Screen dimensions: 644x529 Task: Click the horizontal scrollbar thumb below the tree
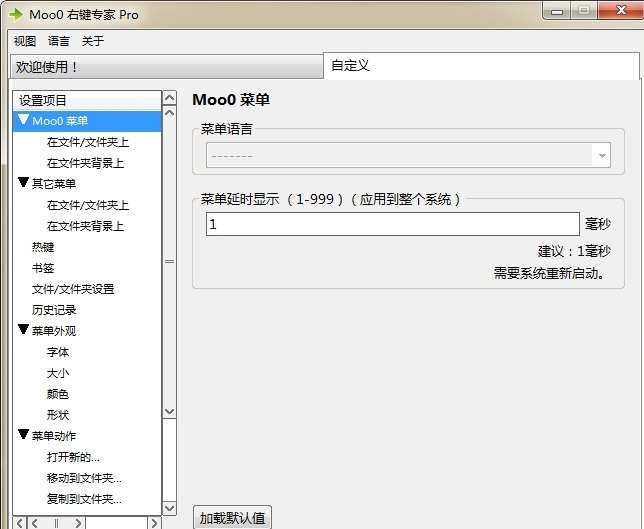click(56, 523)
